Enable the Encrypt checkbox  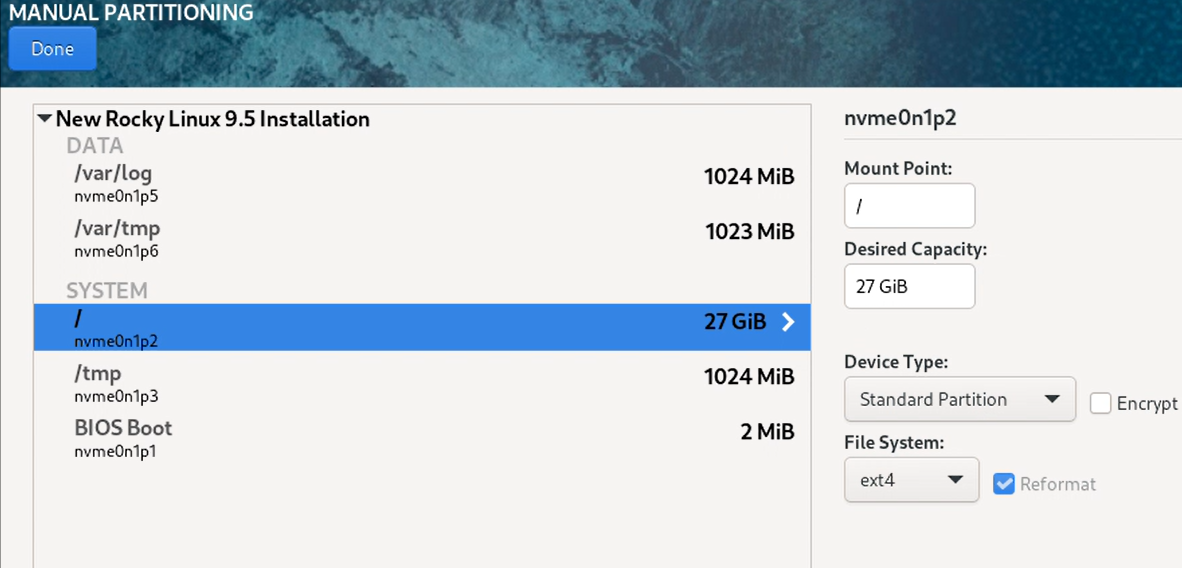tap(1101, 404)
